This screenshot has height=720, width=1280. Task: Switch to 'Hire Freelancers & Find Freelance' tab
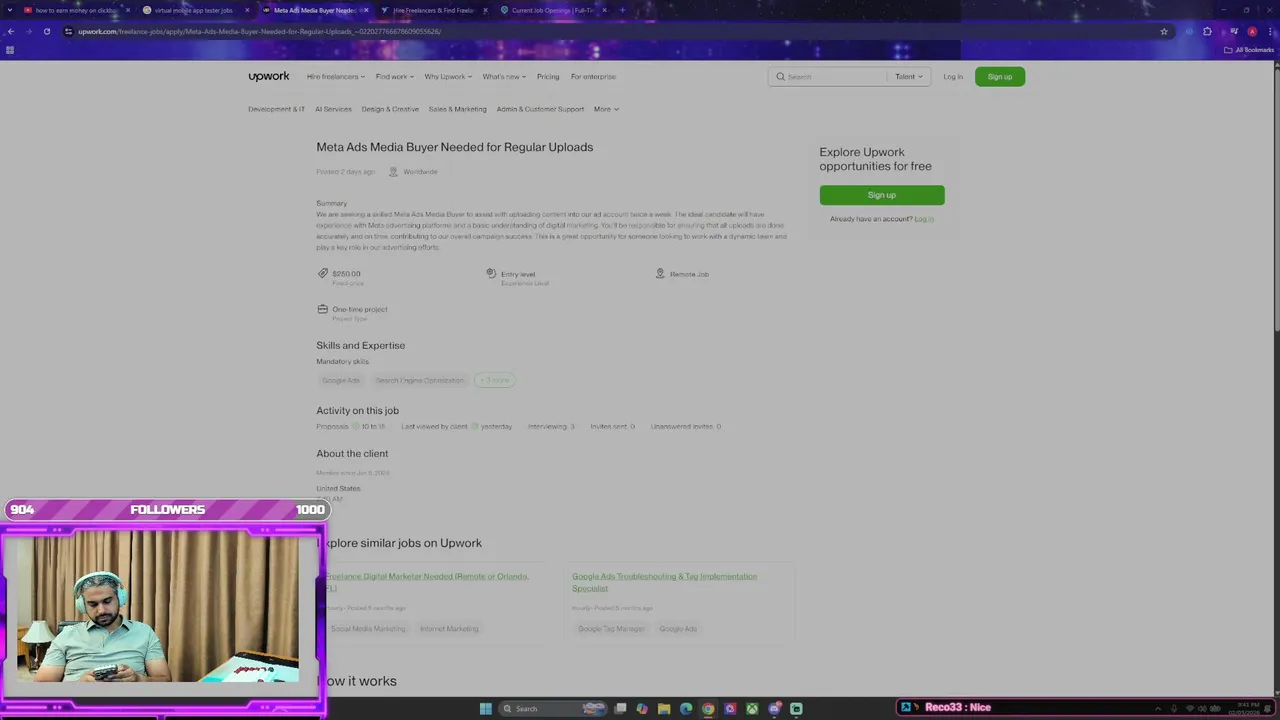coord(432,10)
